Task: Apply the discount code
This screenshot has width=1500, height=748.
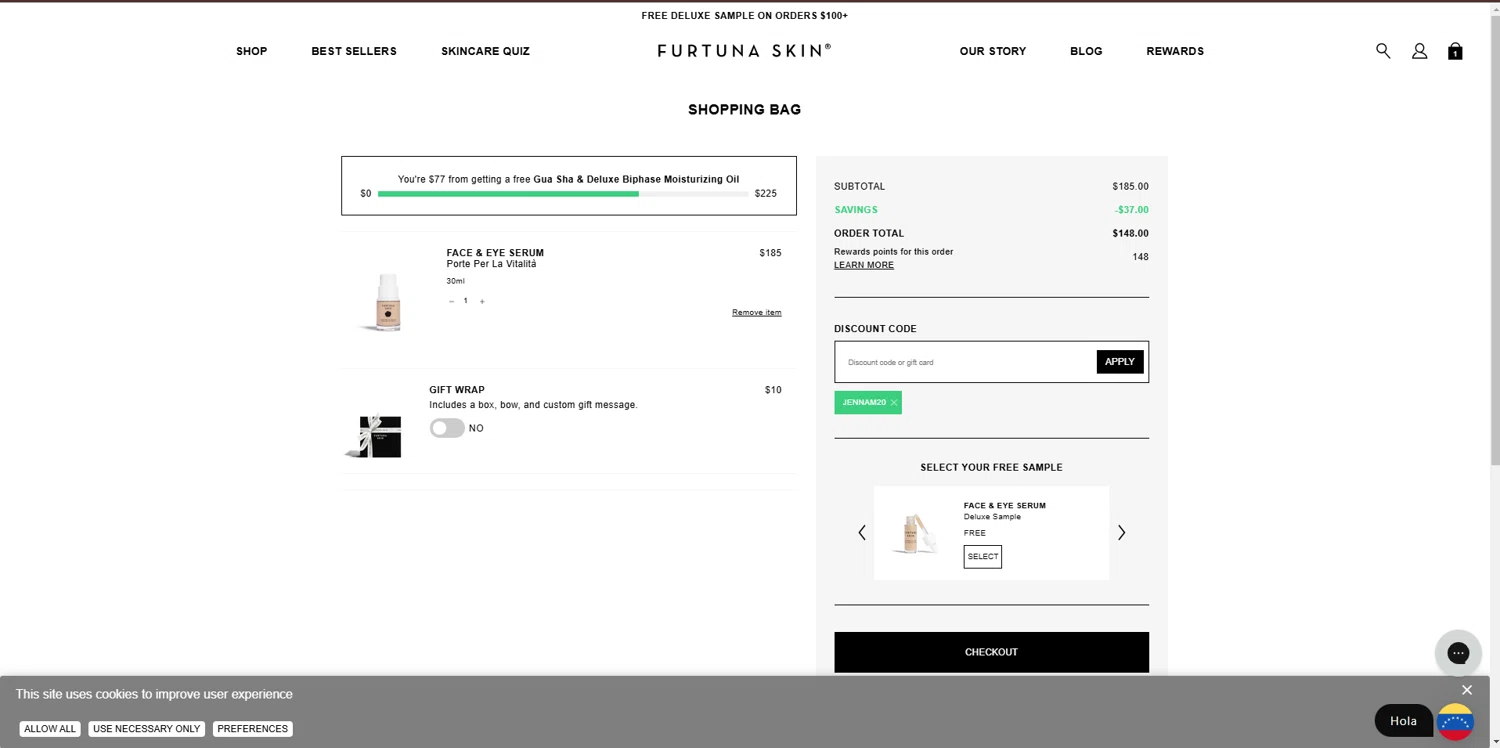Action: tap(1120, 362)
